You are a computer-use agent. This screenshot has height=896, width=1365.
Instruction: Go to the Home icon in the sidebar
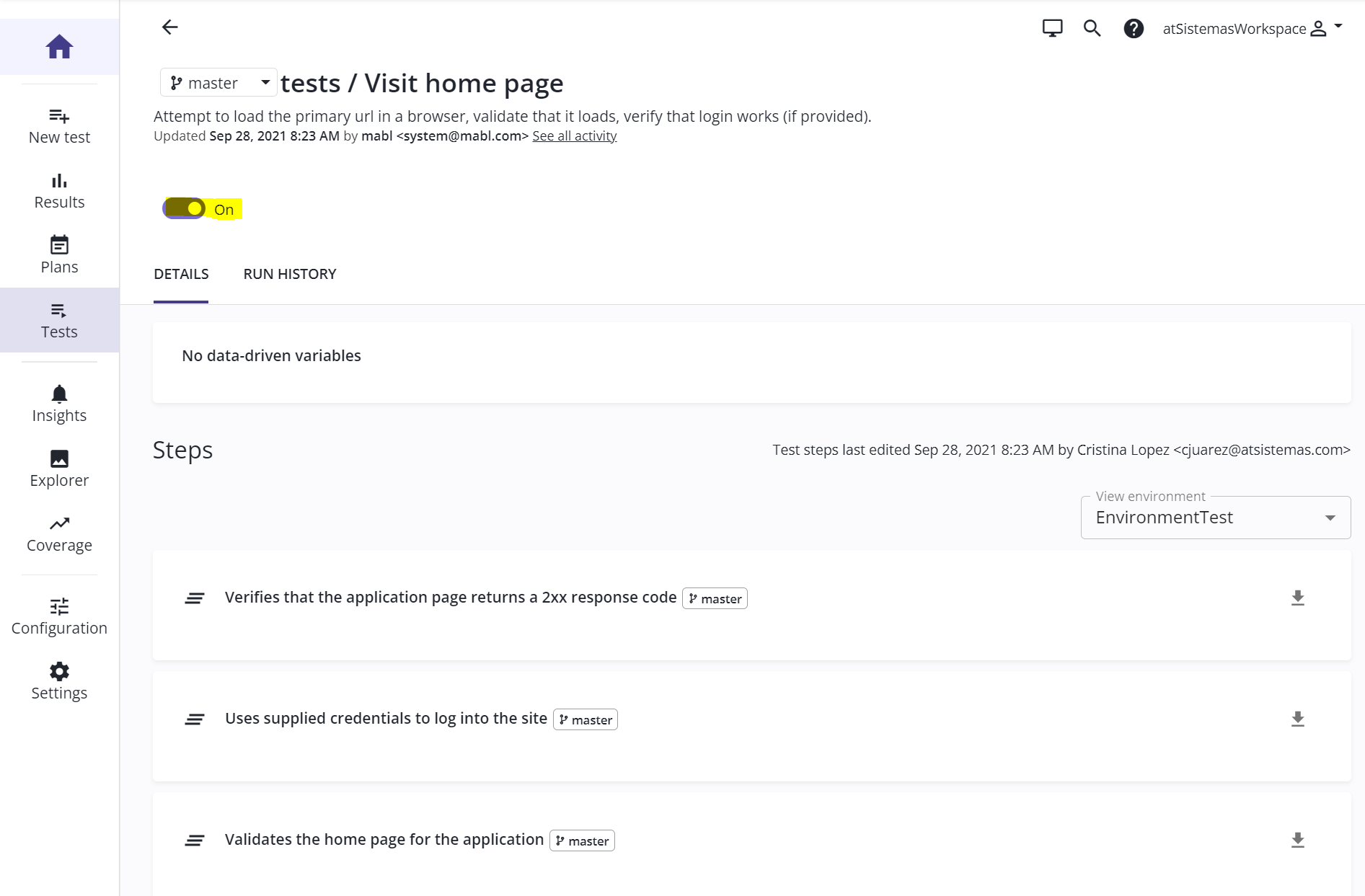point(59,47)
